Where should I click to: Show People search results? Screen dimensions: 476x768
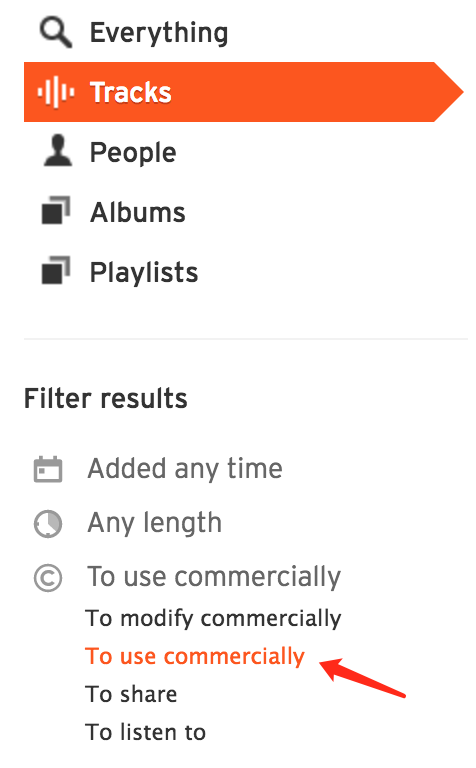click(133, 152)
